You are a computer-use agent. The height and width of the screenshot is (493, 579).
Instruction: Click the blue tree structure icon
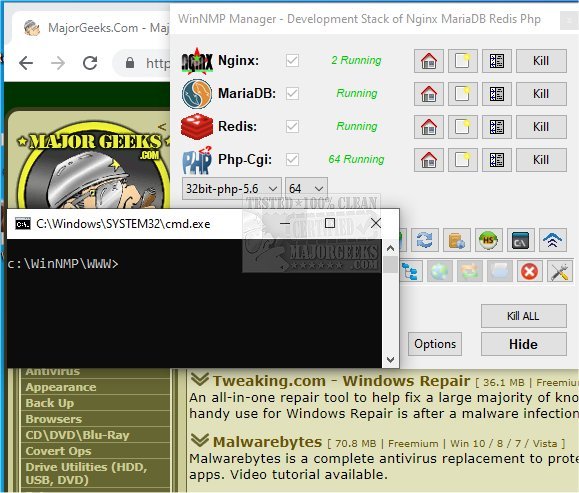(410, 272)
